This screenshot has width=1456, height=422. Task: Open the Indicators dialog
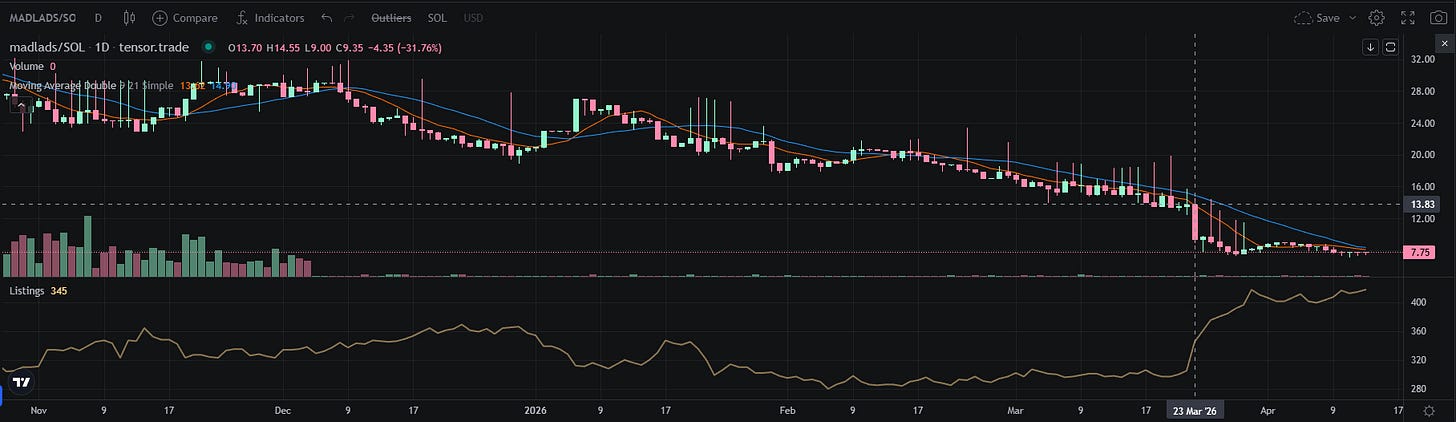(x=271, y=18)
